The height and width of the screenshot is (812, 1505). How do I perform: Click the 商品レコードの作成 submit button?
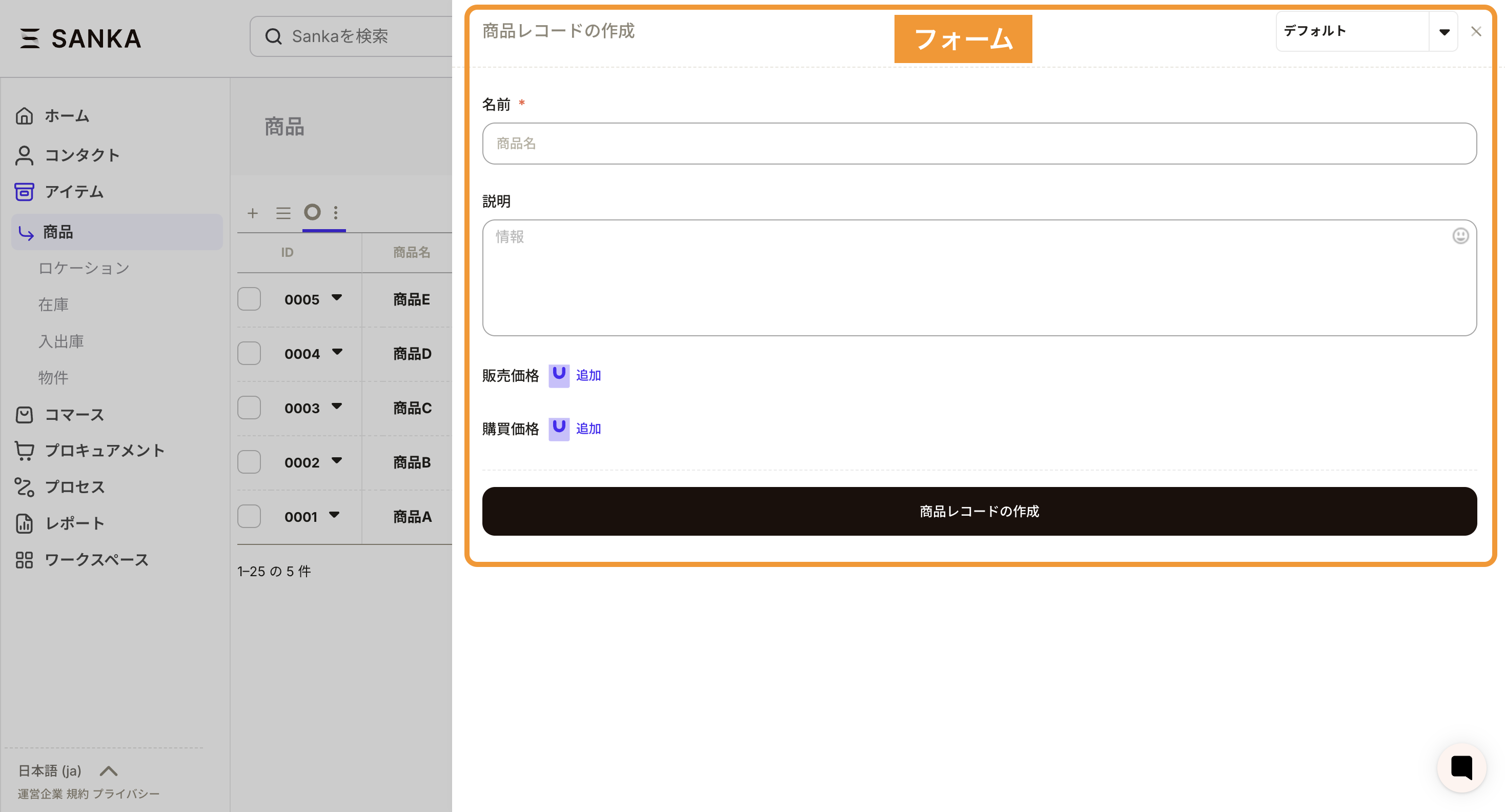click(979, 511)
